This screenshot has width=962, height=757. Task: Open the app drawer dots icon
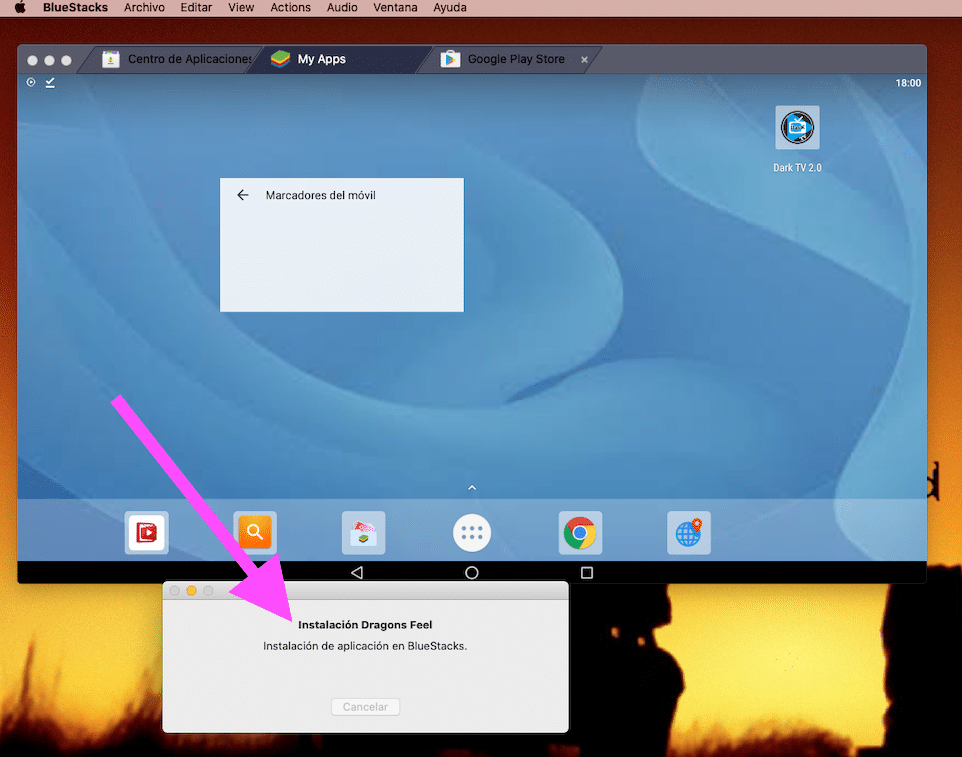pos(471,532)
